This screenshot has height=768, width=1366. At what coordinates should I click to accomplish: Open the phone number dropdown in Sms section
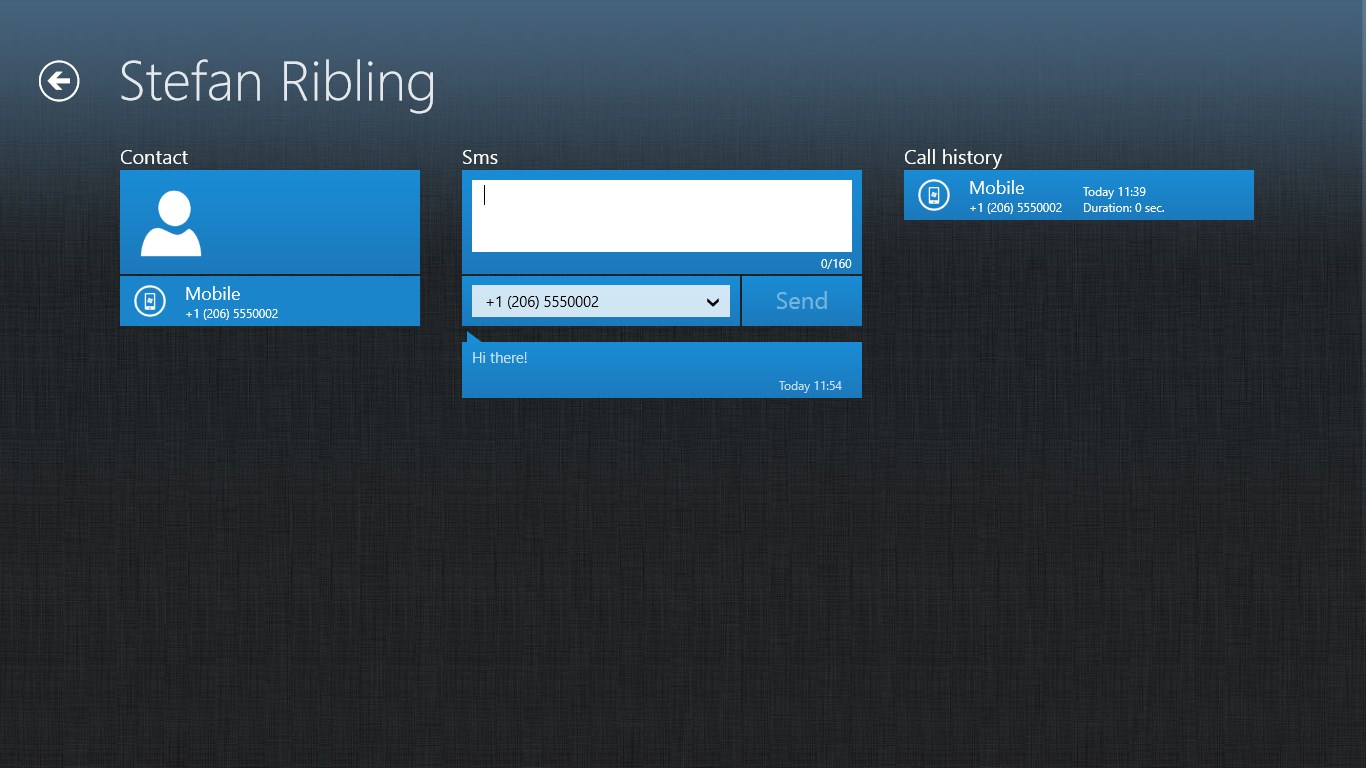point(600,301)
